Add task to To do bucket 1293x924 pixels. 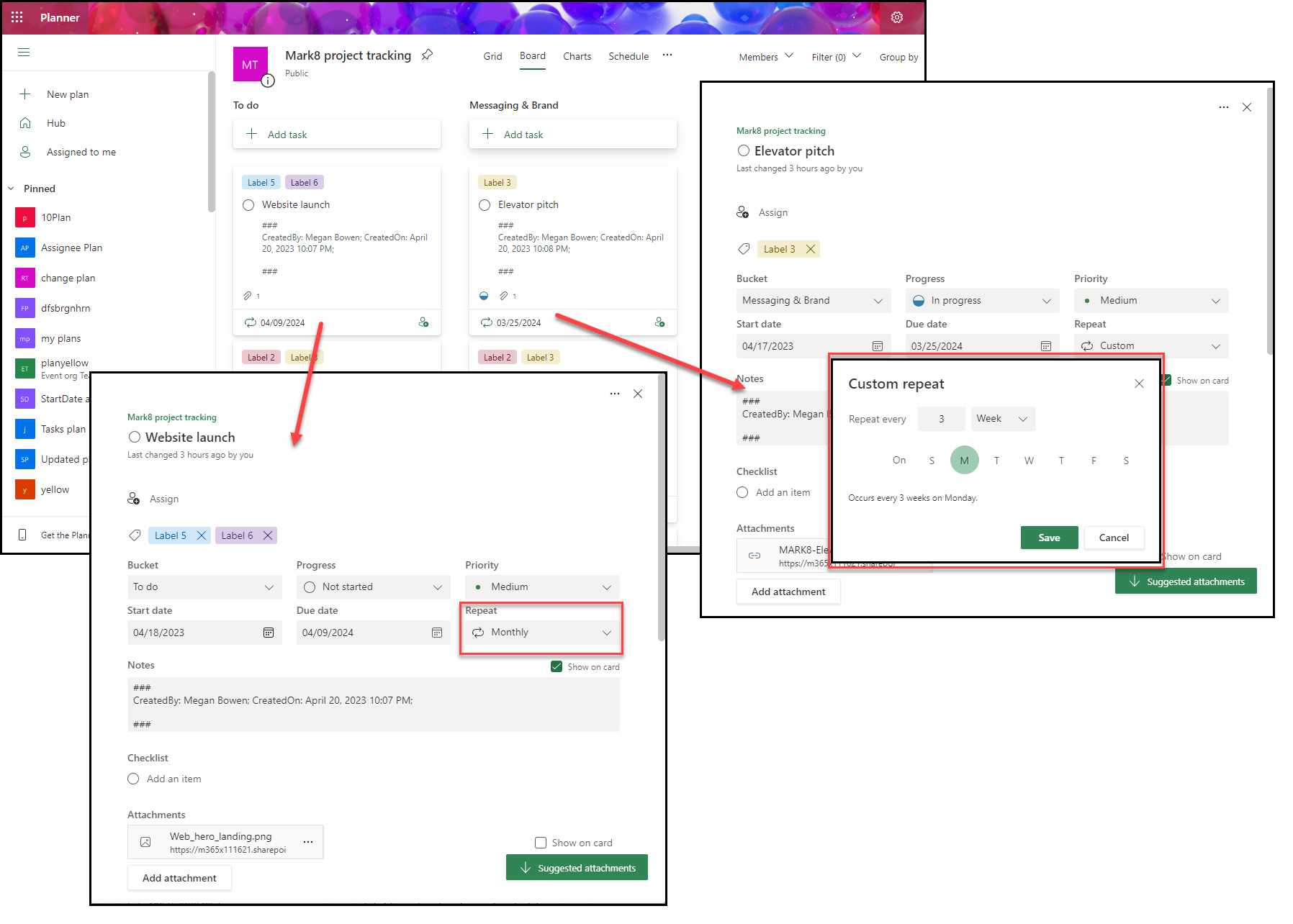tap(336, 135)
